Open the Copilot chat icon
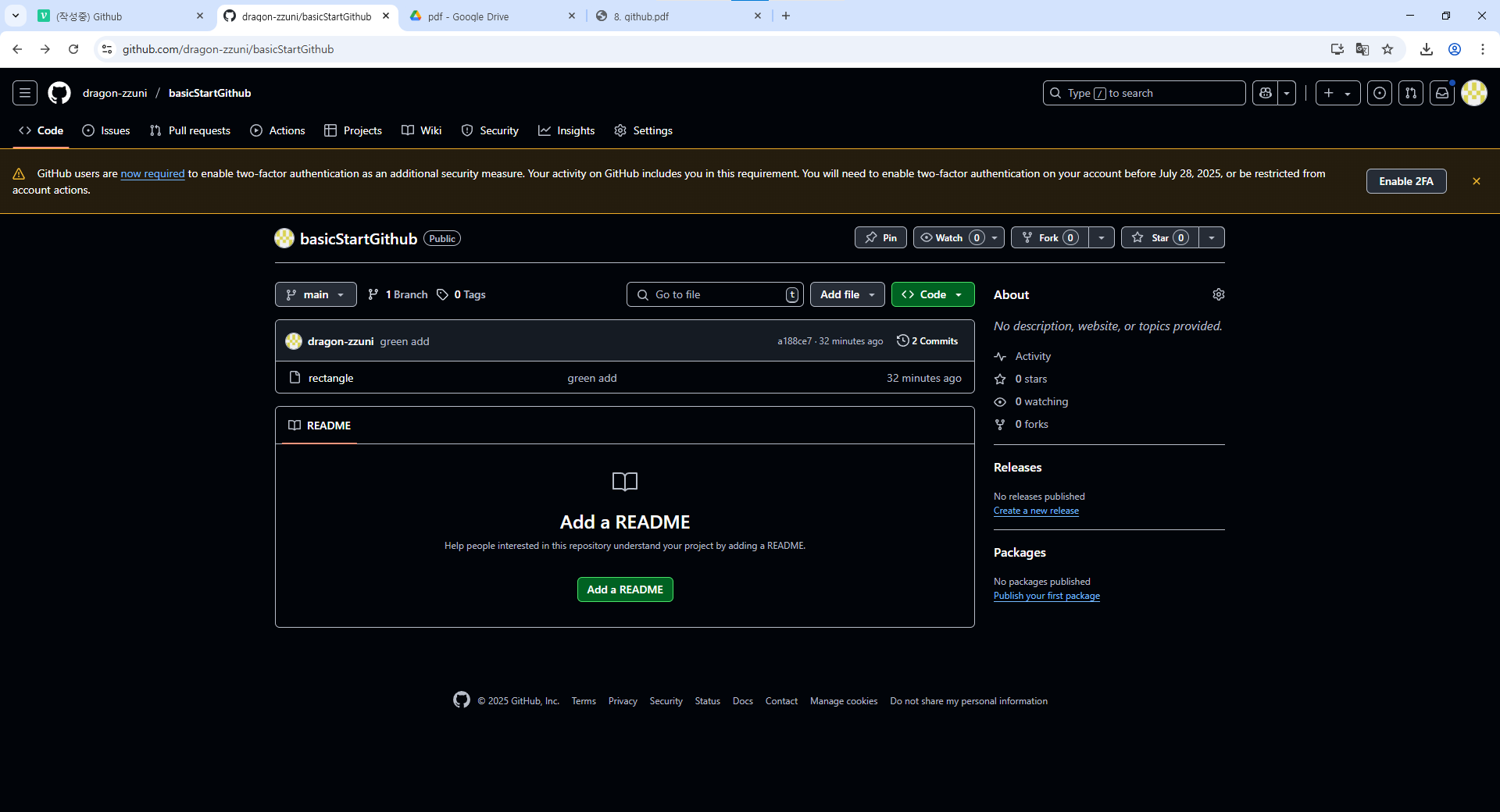 tap(1266, 93)
